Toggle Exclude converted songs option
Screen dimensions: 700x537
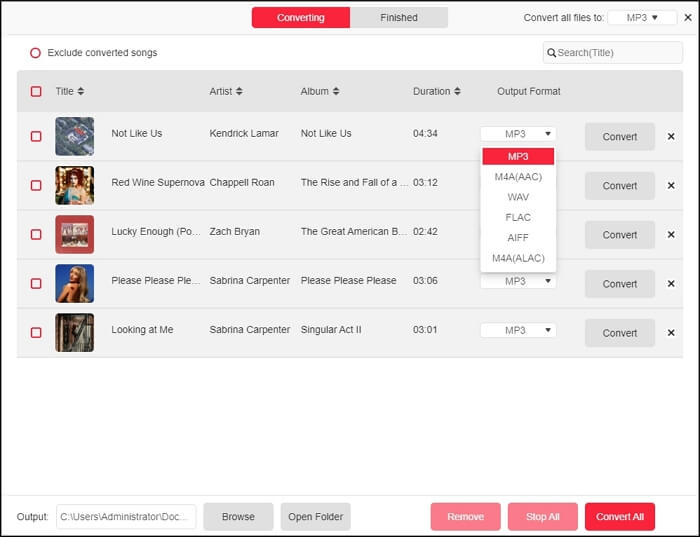[x=35, y=53]
